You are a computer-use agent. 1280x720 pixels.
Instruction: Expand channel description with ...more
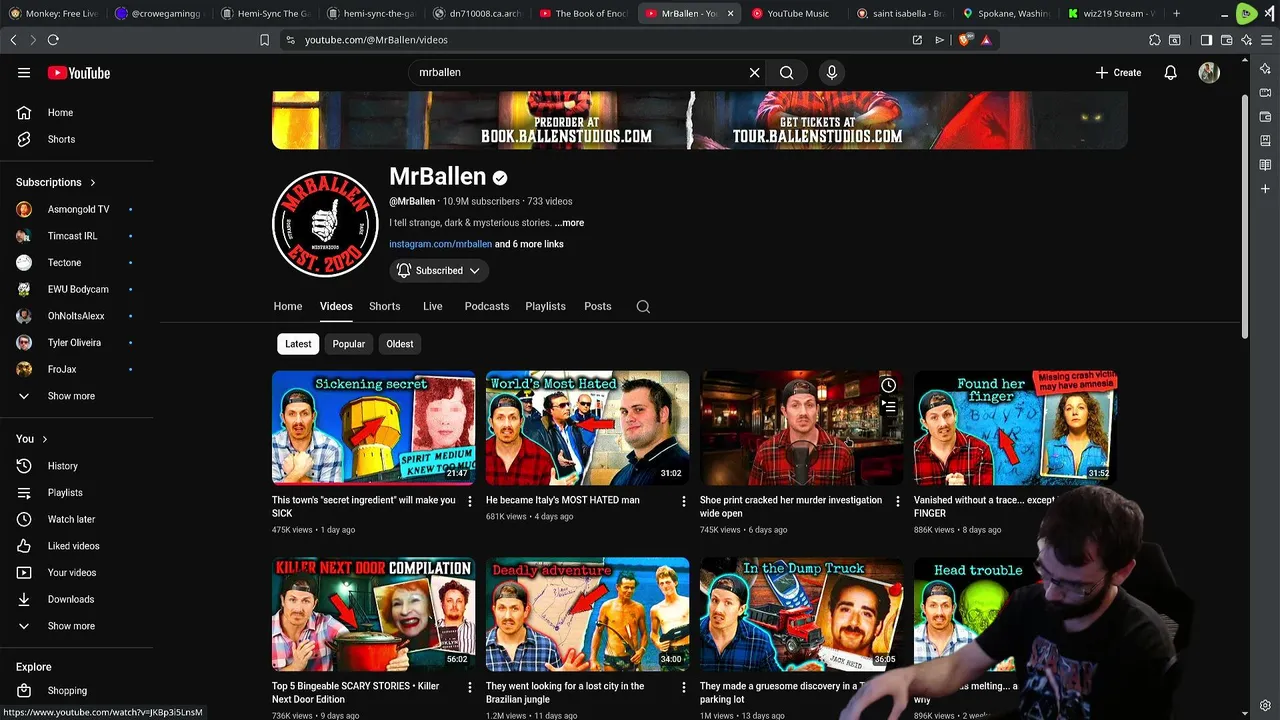pyautogui.click(x=569, y=223)
